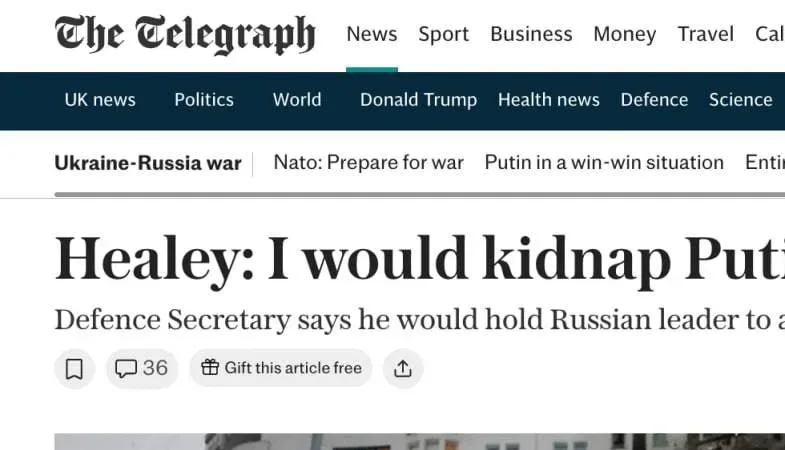
Task: Open 'Putin in a win-win situation' story
Action: 604,163
